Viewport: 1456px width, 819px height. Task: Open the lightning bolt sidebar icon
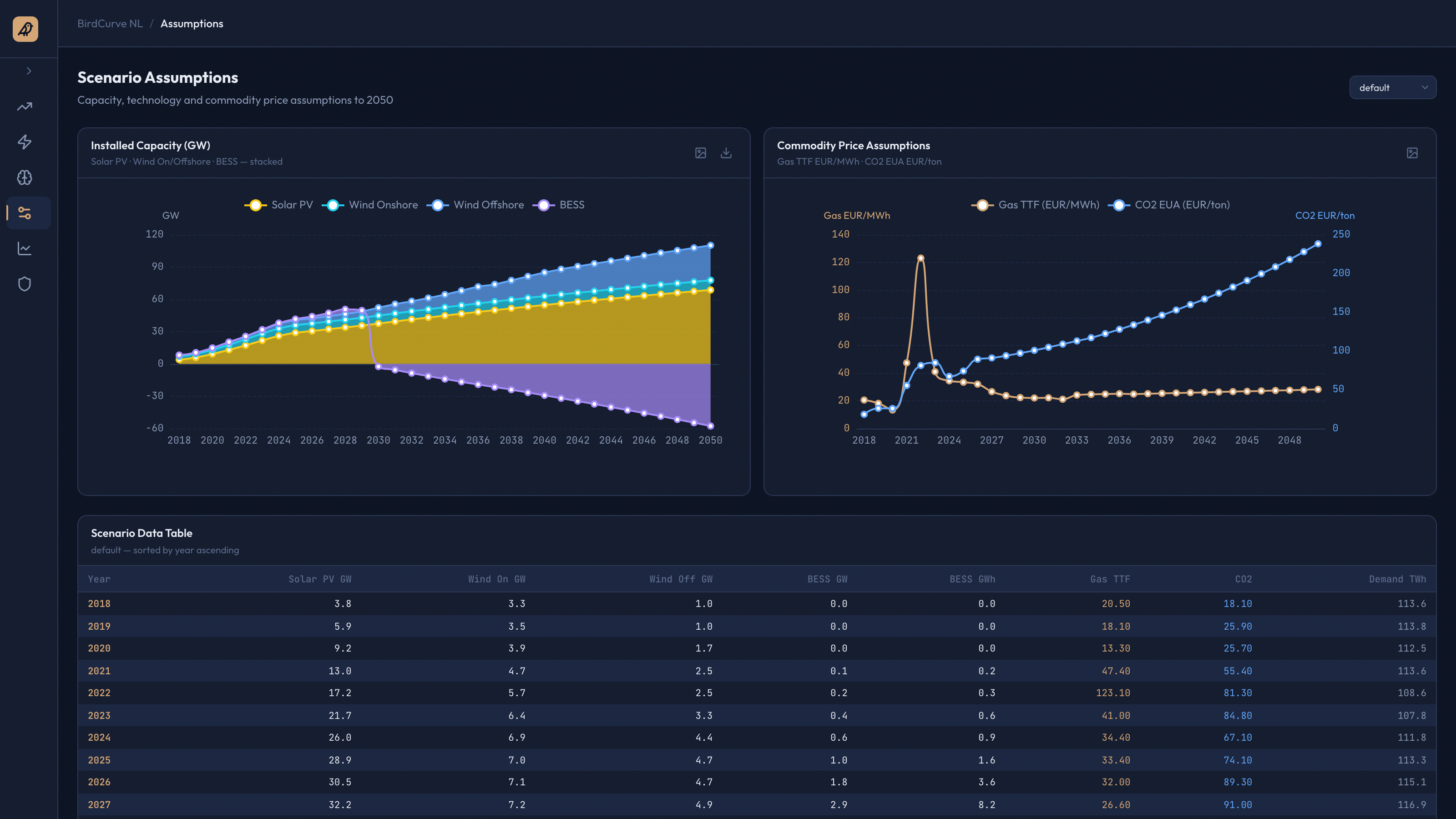[x=24, y=142]
